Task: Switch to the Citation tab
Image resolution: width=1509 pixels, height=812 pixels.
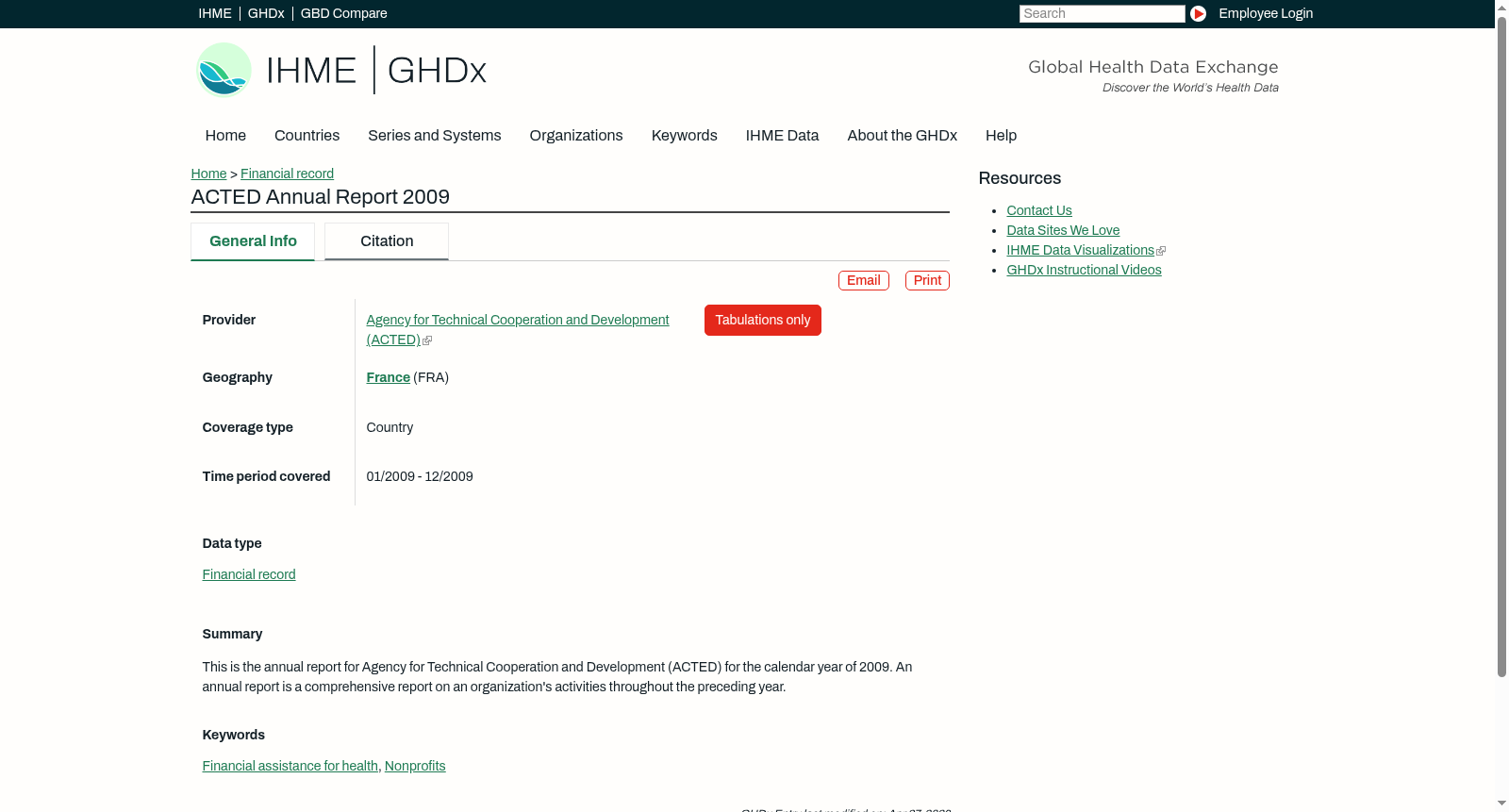Action: click(387, 241)
